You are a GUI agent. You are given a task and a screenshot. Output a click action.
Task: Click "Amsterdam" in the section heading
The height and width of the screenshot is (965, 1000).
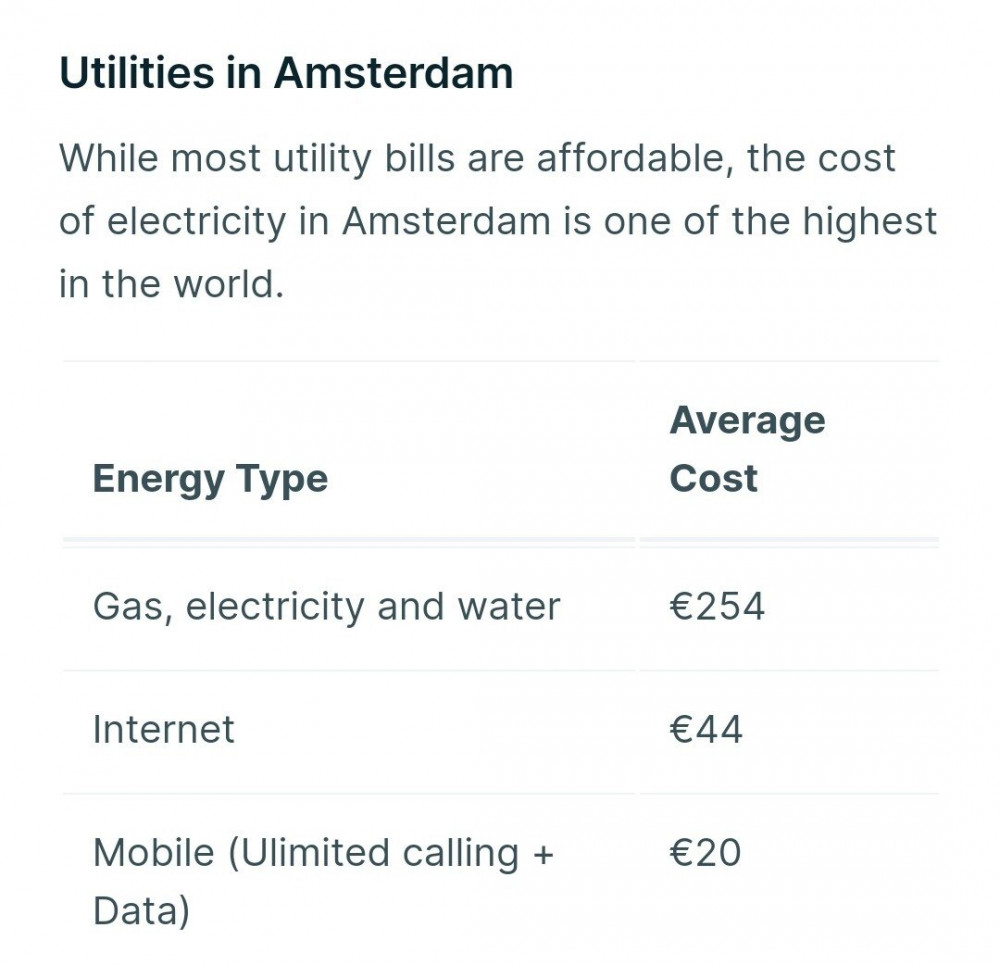coord(393,74)
